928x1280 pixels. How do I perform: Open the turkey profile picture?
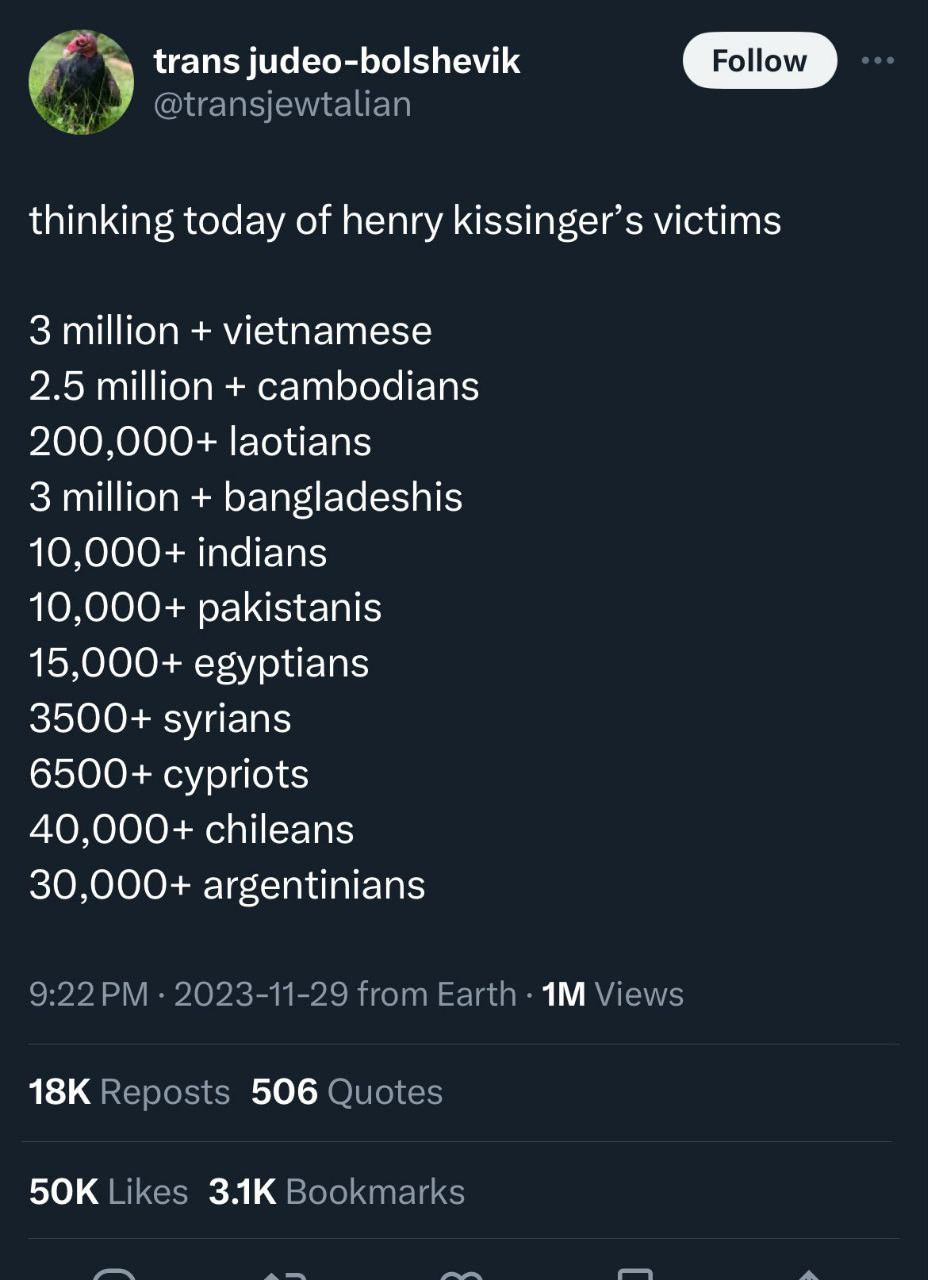point(81,82)
